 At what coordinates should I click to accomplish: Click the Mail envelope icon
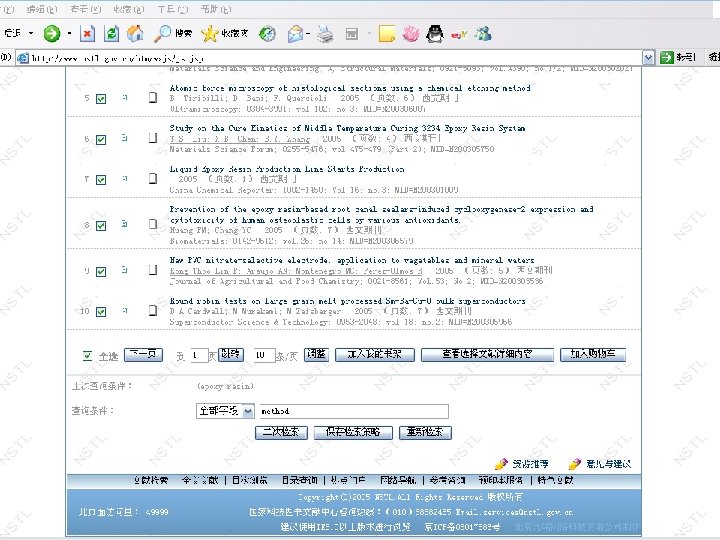(295, 34)
